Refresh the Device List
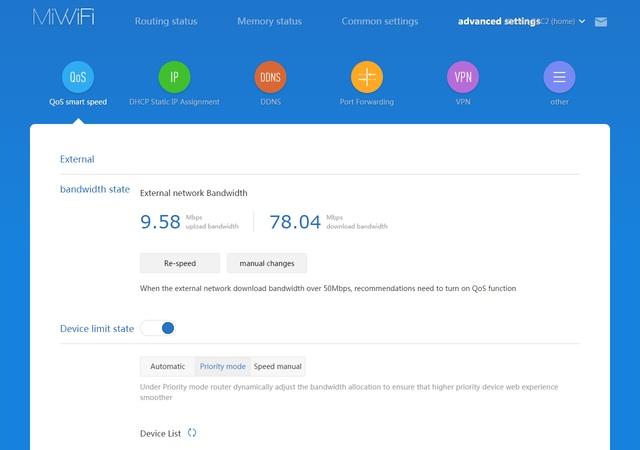Screen dimensions: 640x450 pyautogui.click(x=192, y=433)
